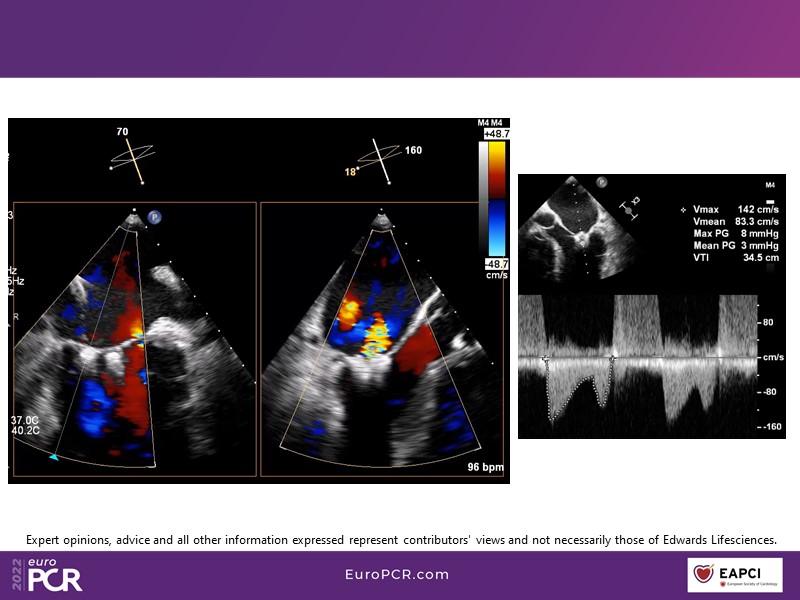The image size is (800, 600).
Task: Click the gray P marker in Doppler thumbnail
Action: (602, 183)
